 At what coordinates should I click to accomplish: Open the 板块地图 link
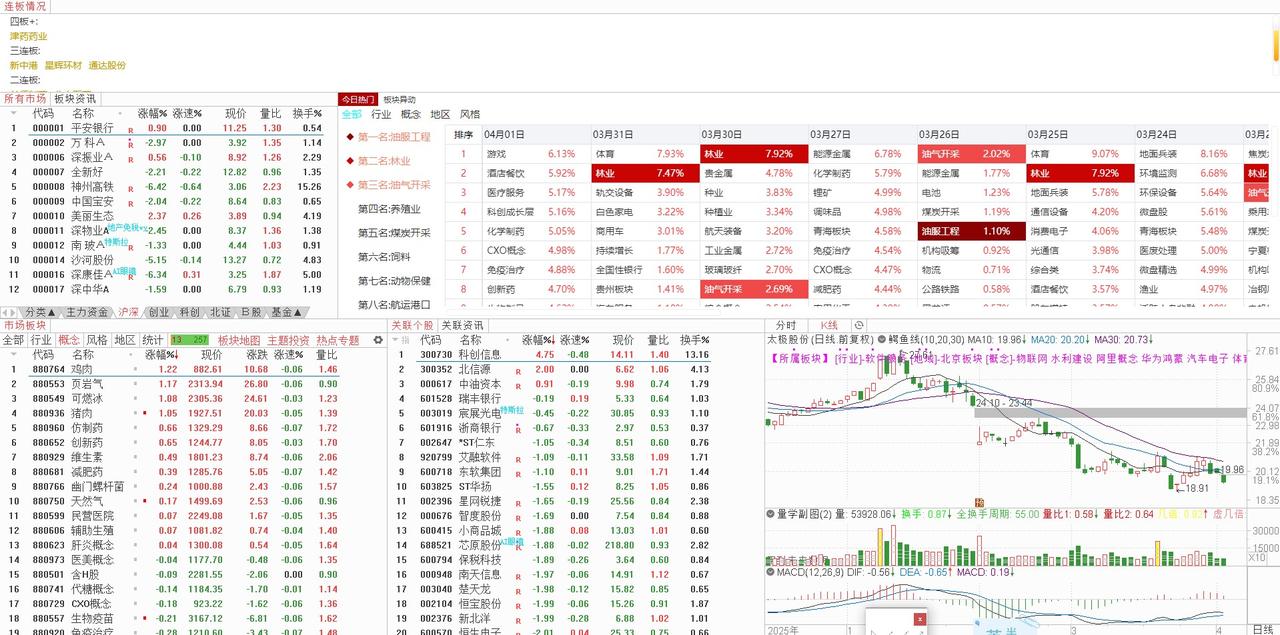click(239, 340)
